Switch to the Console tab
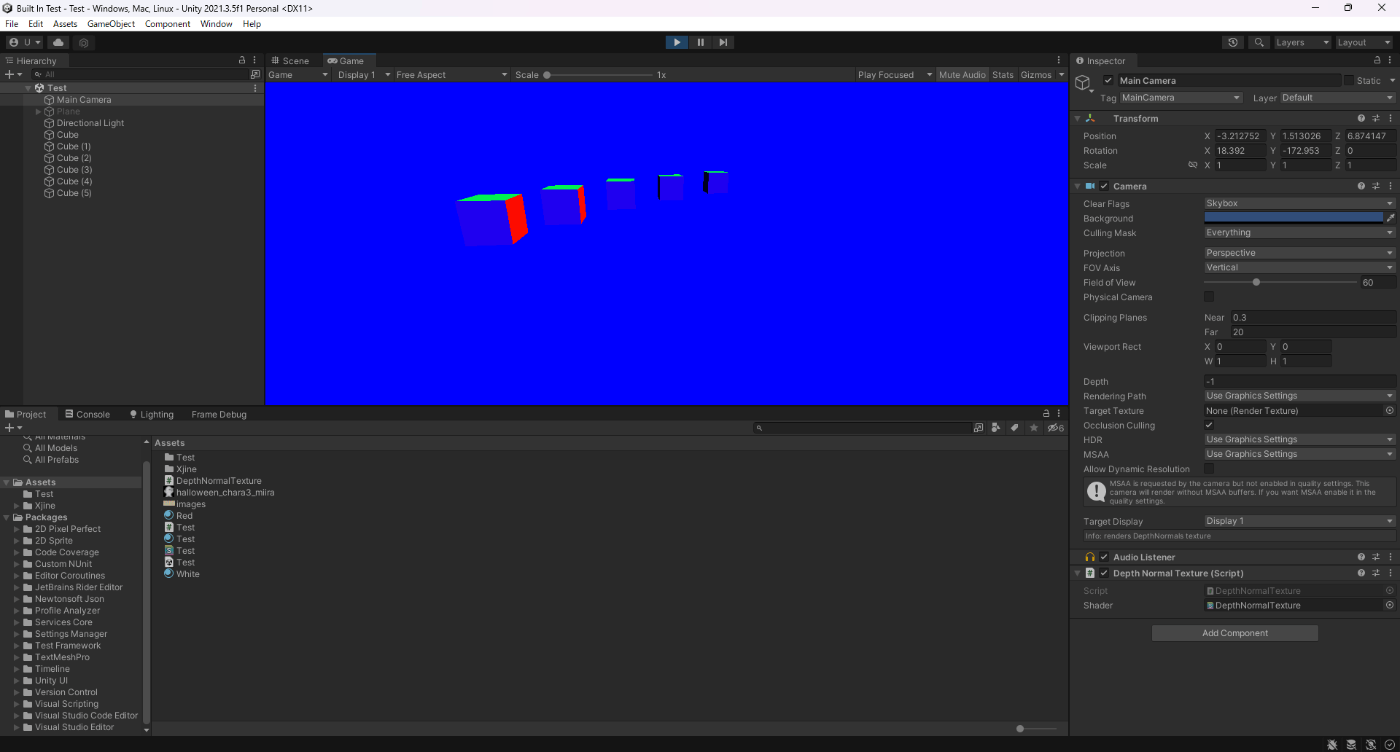This screenshot has width=1400, height=752. (x=87, y=414)
